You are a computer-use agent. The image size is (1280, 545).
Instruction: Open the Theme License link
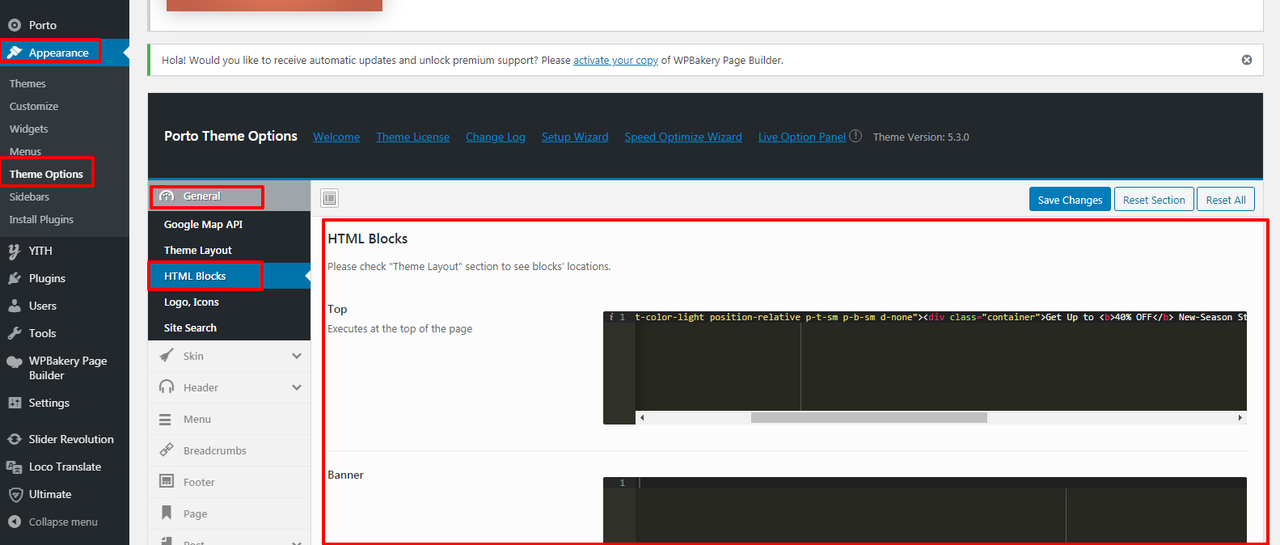[413, 137]
